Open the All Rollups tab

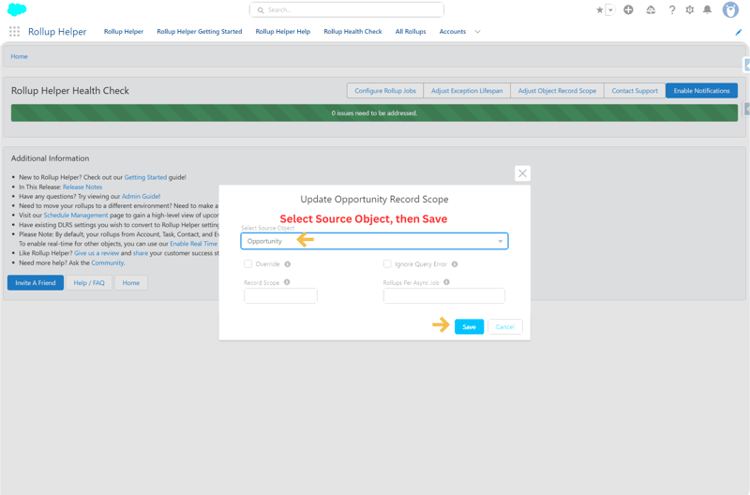pos(410,32)
